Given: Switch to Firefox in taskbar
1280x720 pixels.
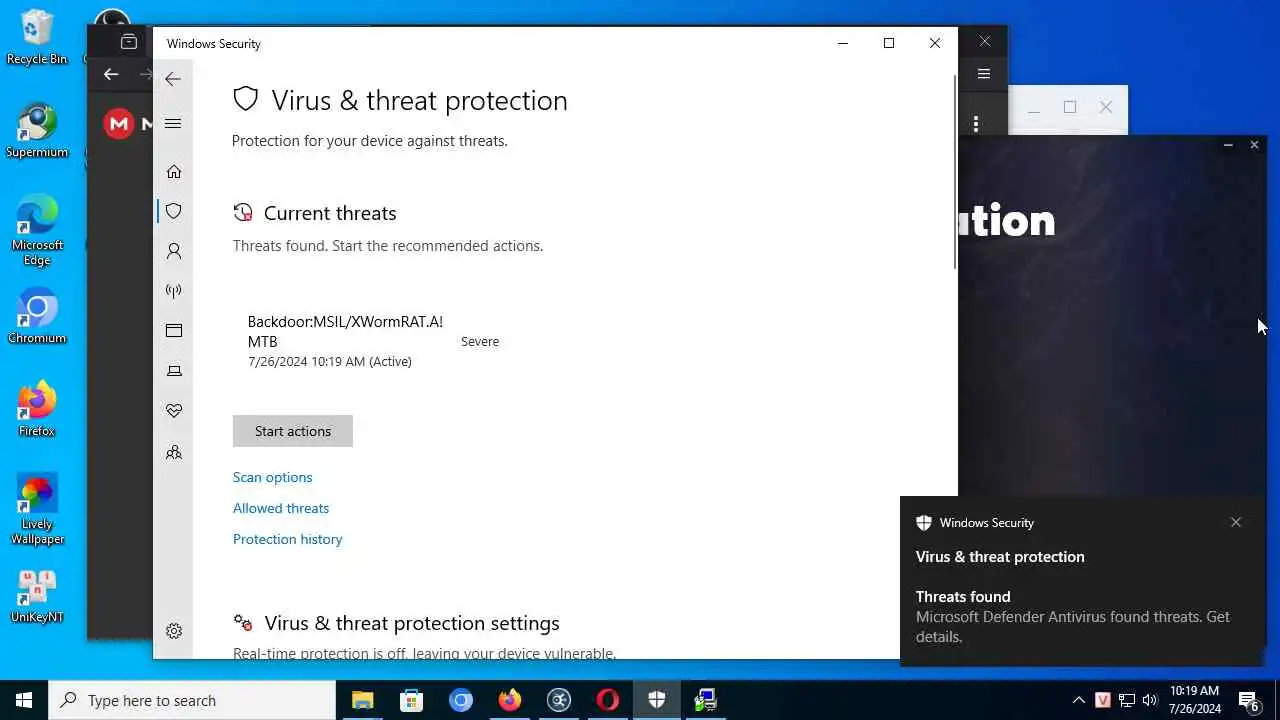Looking at the screenshot, I should point(509,700).
